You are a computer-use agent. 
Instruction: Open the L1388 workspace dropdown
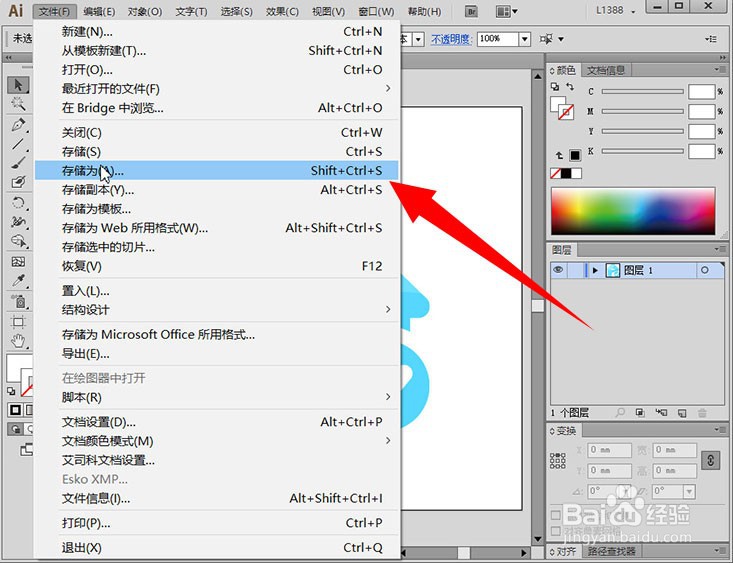(616, 10)
